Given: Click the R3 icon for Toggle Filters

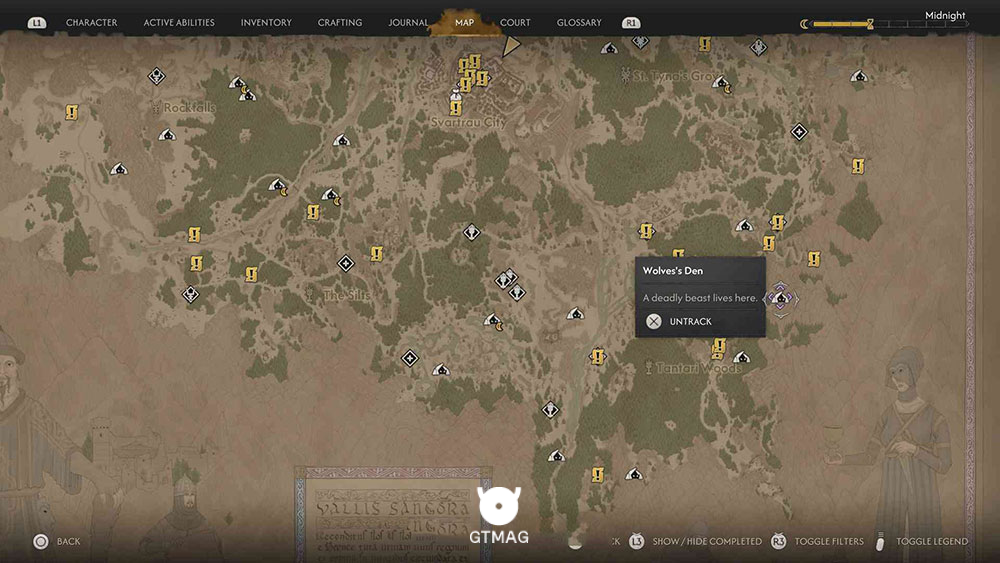Looking at the screenshot, I should 778,541.
